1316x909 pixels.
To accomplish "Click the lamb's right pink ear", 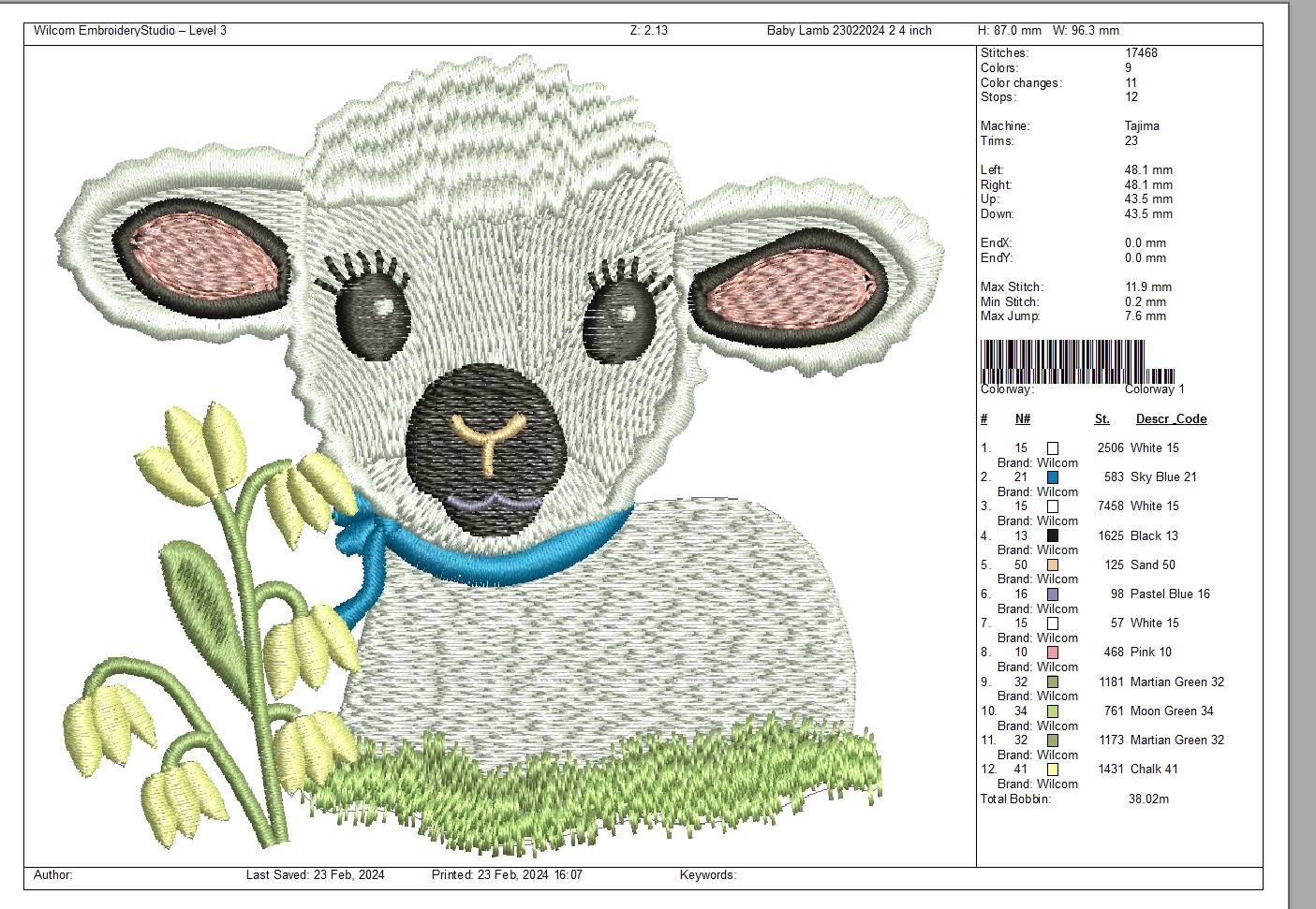I will pos(790,283).
